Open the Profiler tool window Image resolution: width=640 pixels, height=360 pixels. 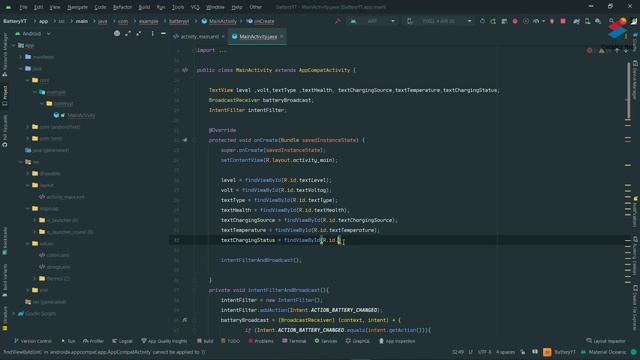(93, 341)
